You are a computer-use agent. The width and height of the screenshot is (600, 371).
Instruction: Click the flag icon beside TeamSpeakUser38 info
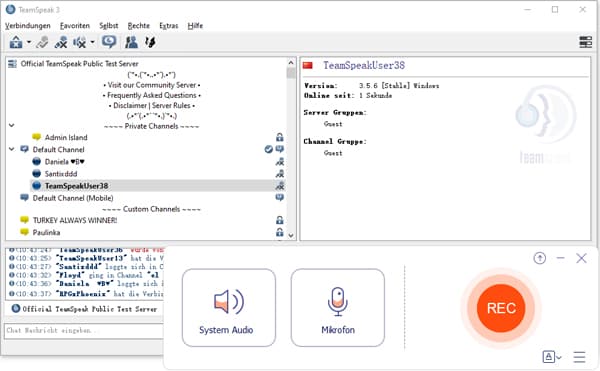308,65
